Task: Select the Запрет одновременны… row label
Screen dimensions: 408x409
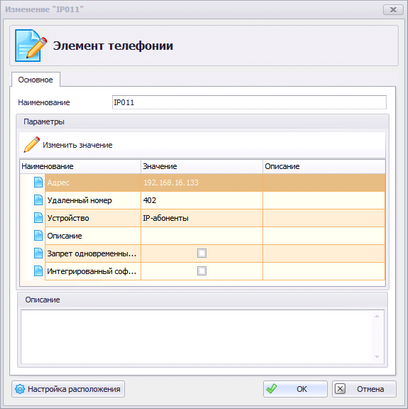Action: tap(92, 254)
